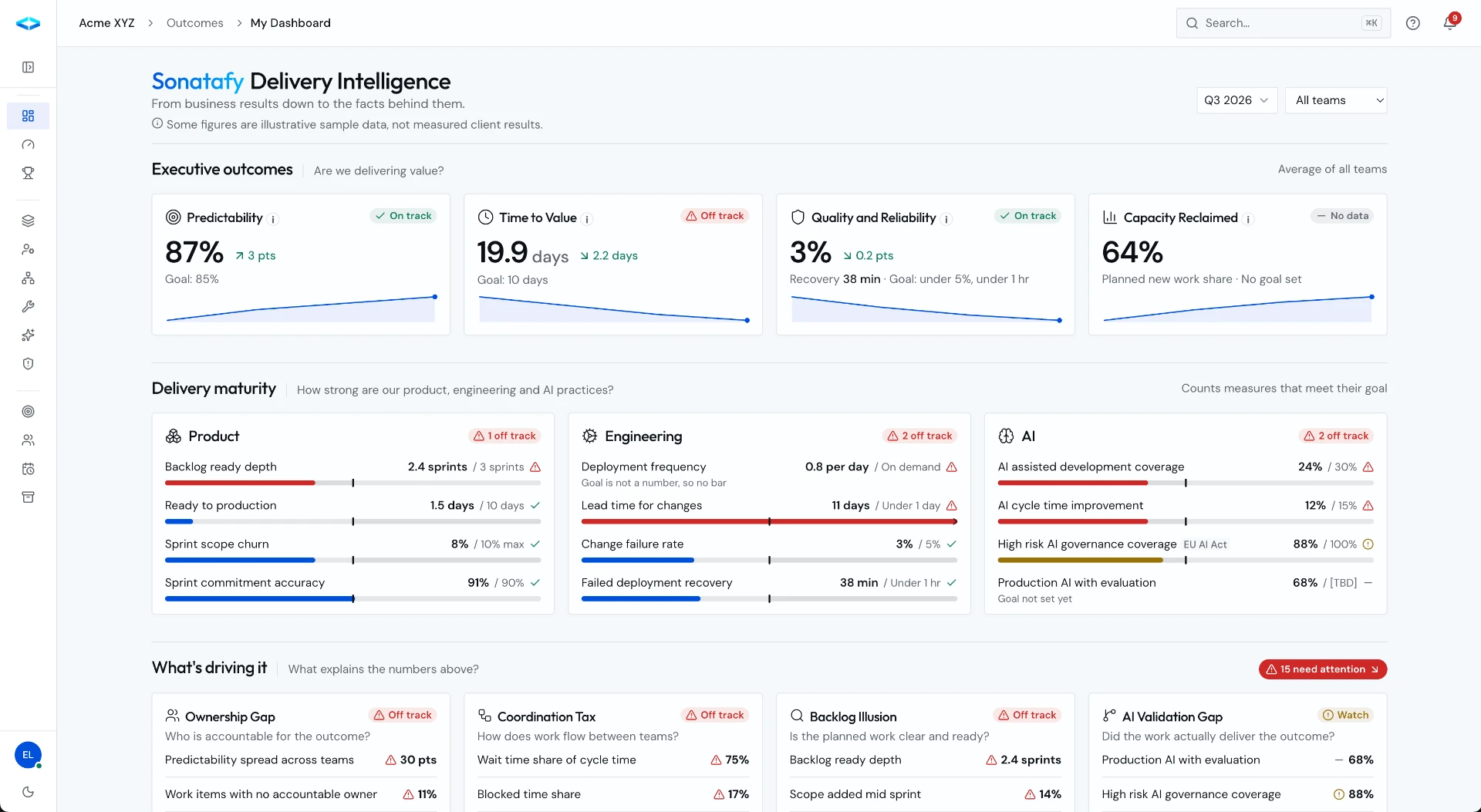The width and height of the screenshot is (1481, 812).
Task: Open the wrench tools sidebar icon
Action: [x=28, y=306]
